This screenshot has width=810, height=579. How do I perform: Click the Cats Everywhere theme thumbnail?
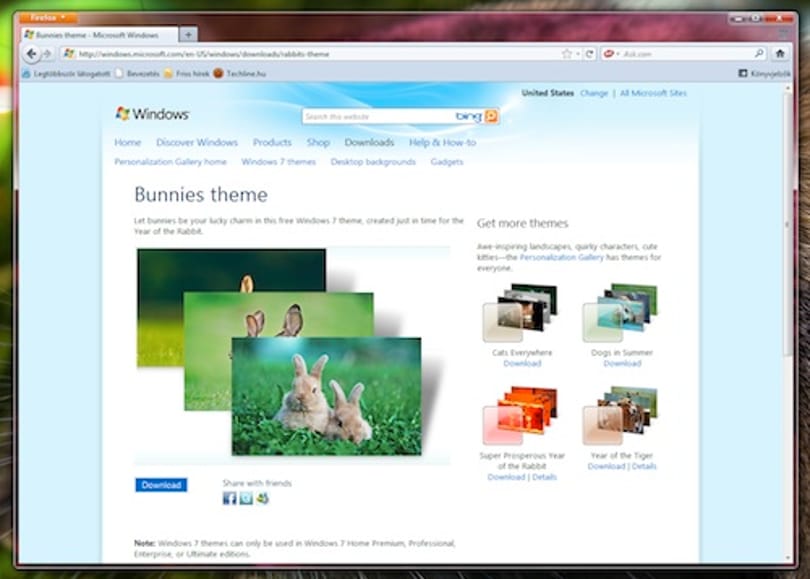[x=520, y=312]
